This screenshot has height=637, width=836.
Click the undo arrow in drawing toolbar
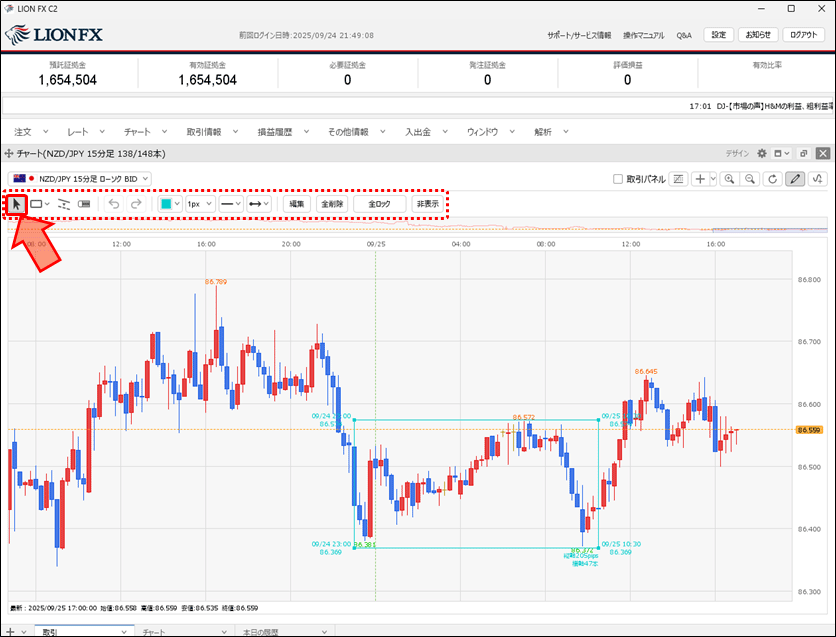[113, 204]
